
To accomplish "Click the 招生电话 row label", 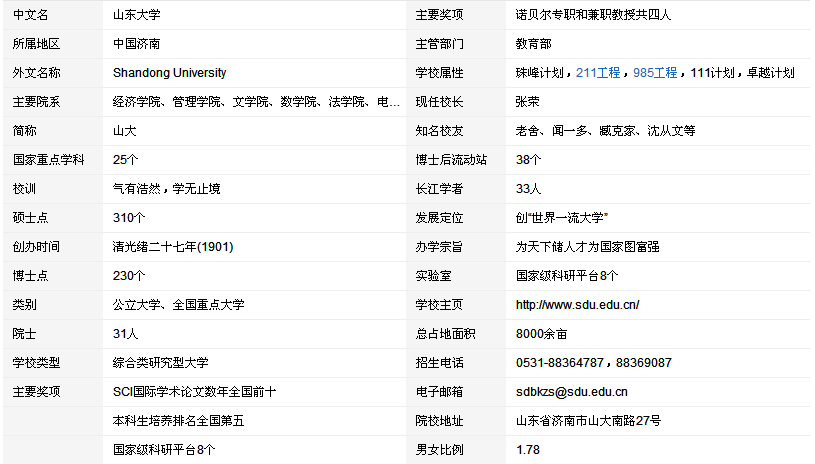I will point(439,363).
